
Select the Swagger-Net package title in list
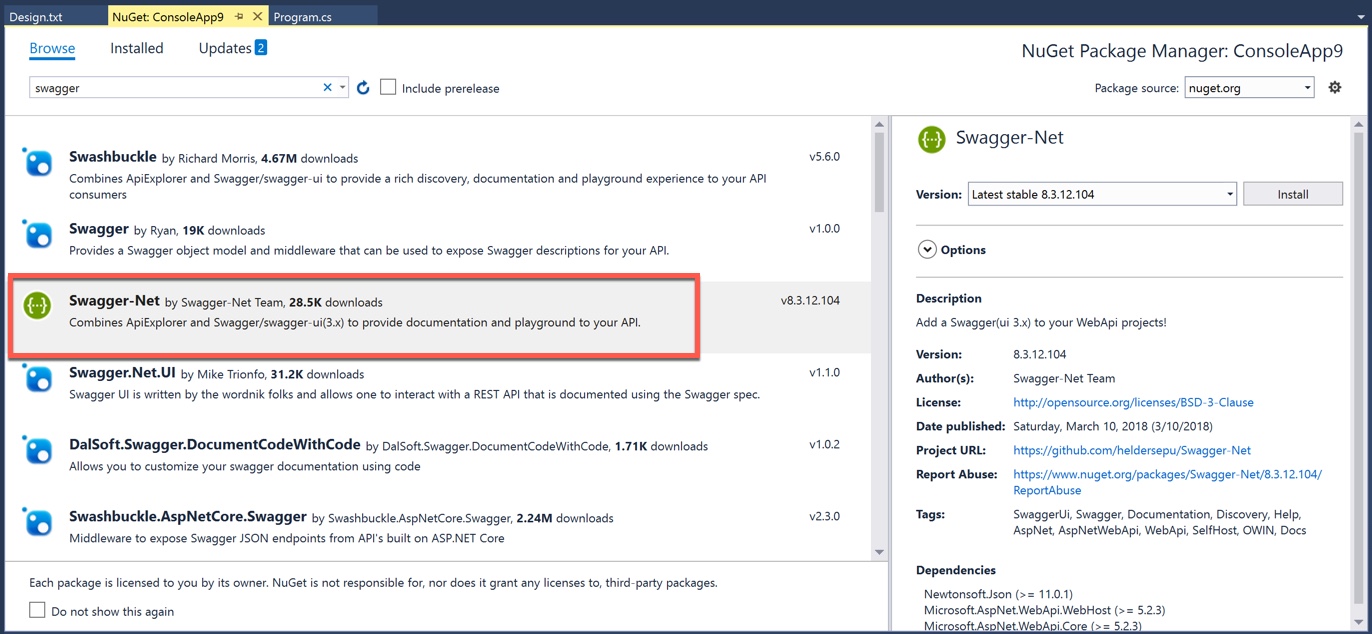(114, 301)
